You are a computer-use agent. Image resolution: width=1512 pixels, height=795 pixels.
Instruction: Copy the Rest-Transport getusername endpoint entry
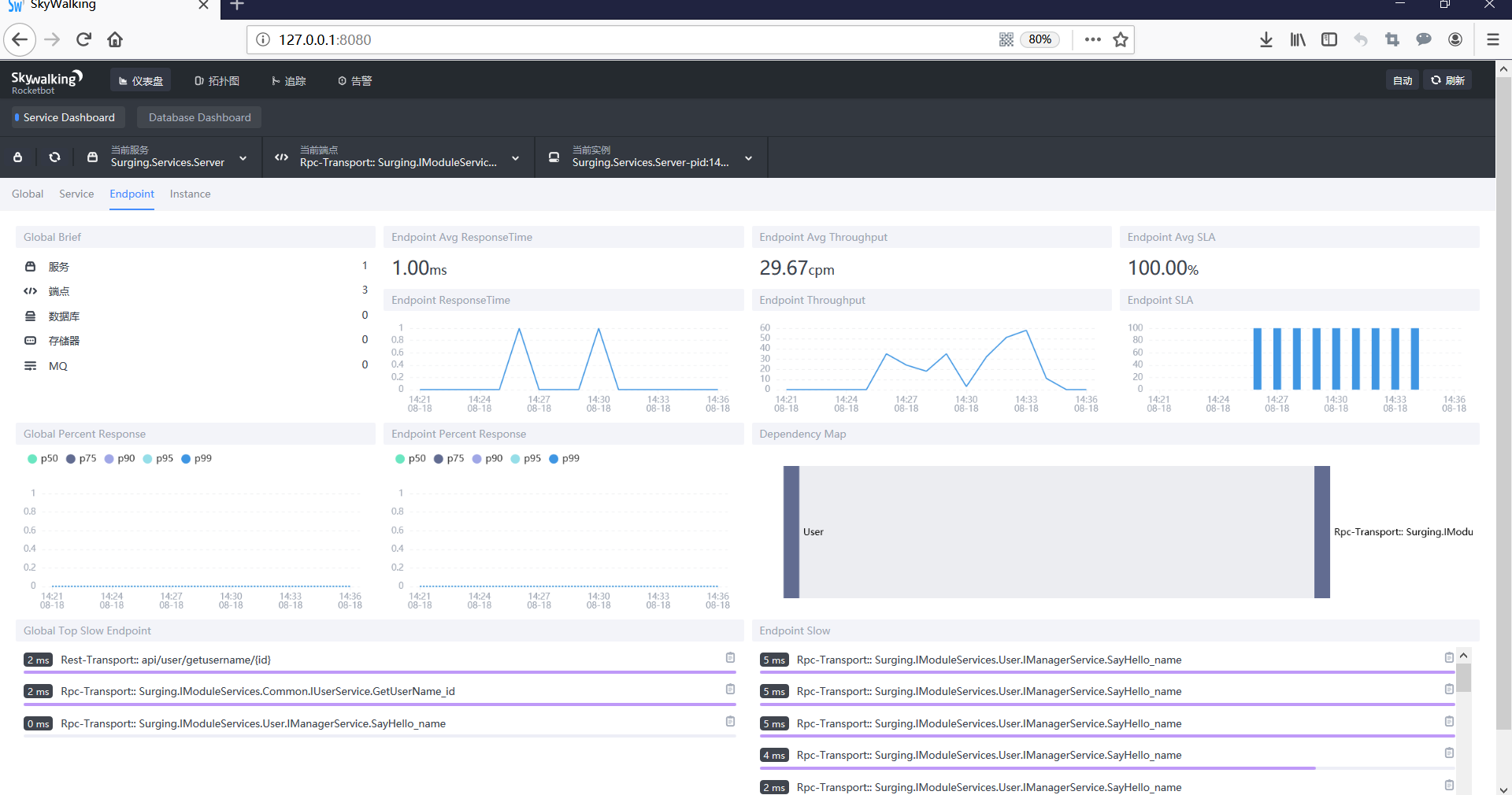pyautogui.click(x=730, y=658)
